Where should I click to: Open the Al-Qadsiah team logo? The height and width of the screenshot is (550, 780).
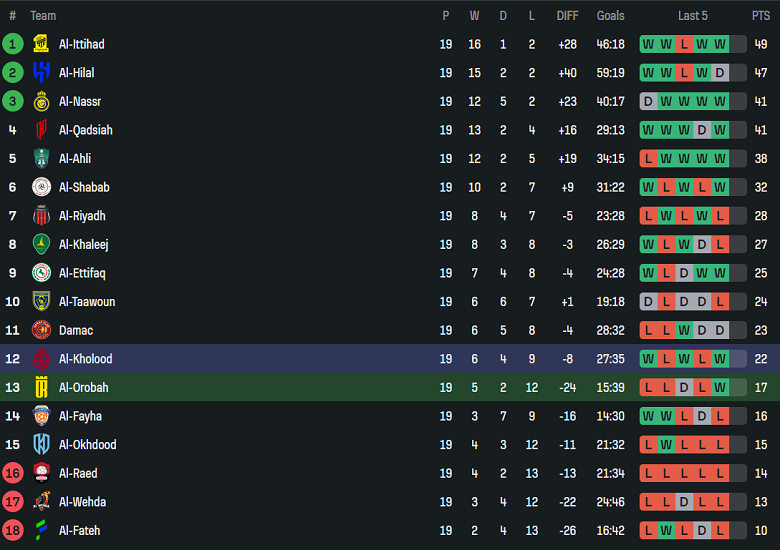pos(41,130)
